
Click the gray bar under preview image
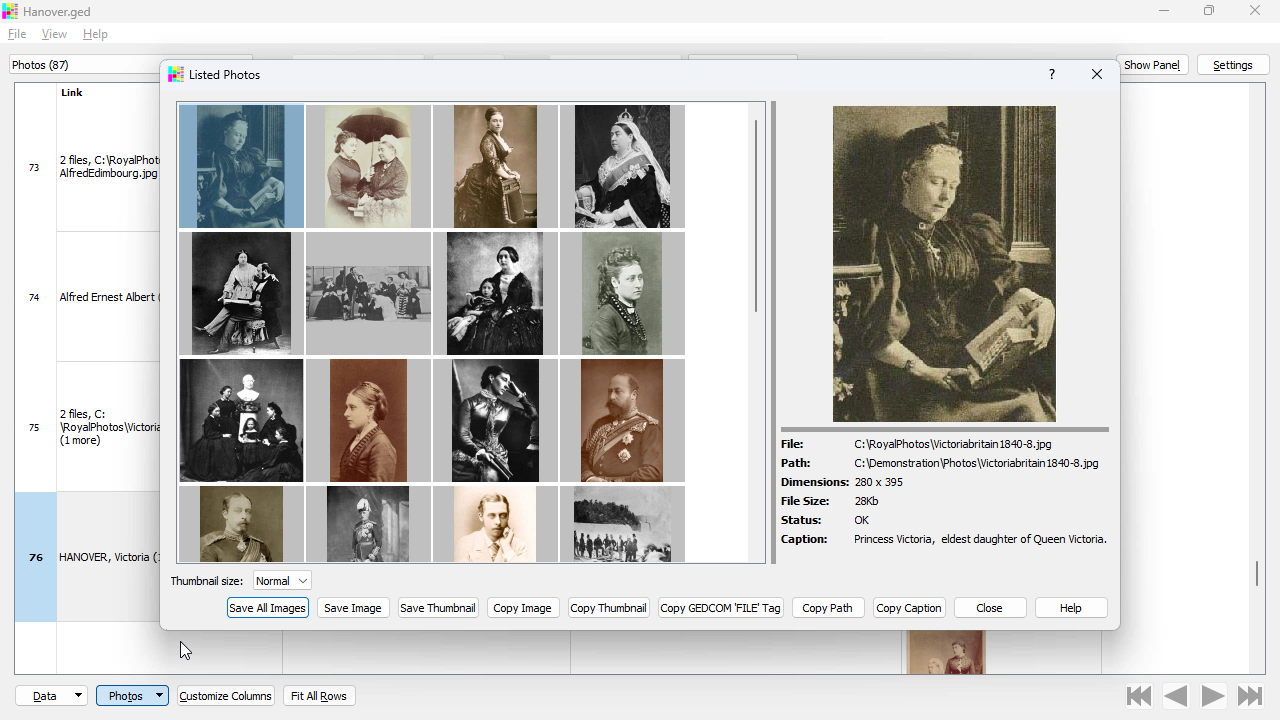[945, 429]
